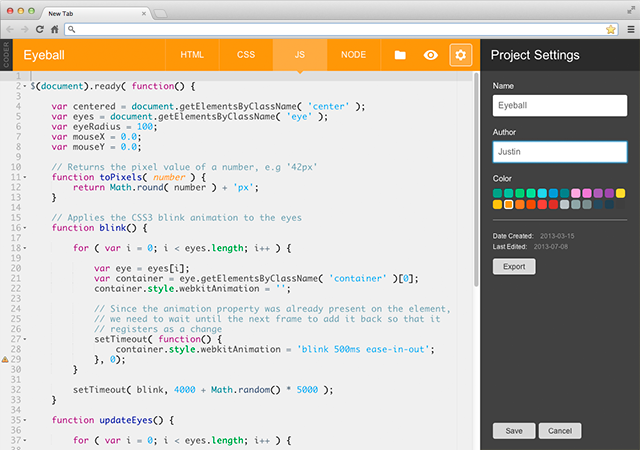Switch to the HTML tab
This screenshot has height=450, width=640.
[192, 55]
